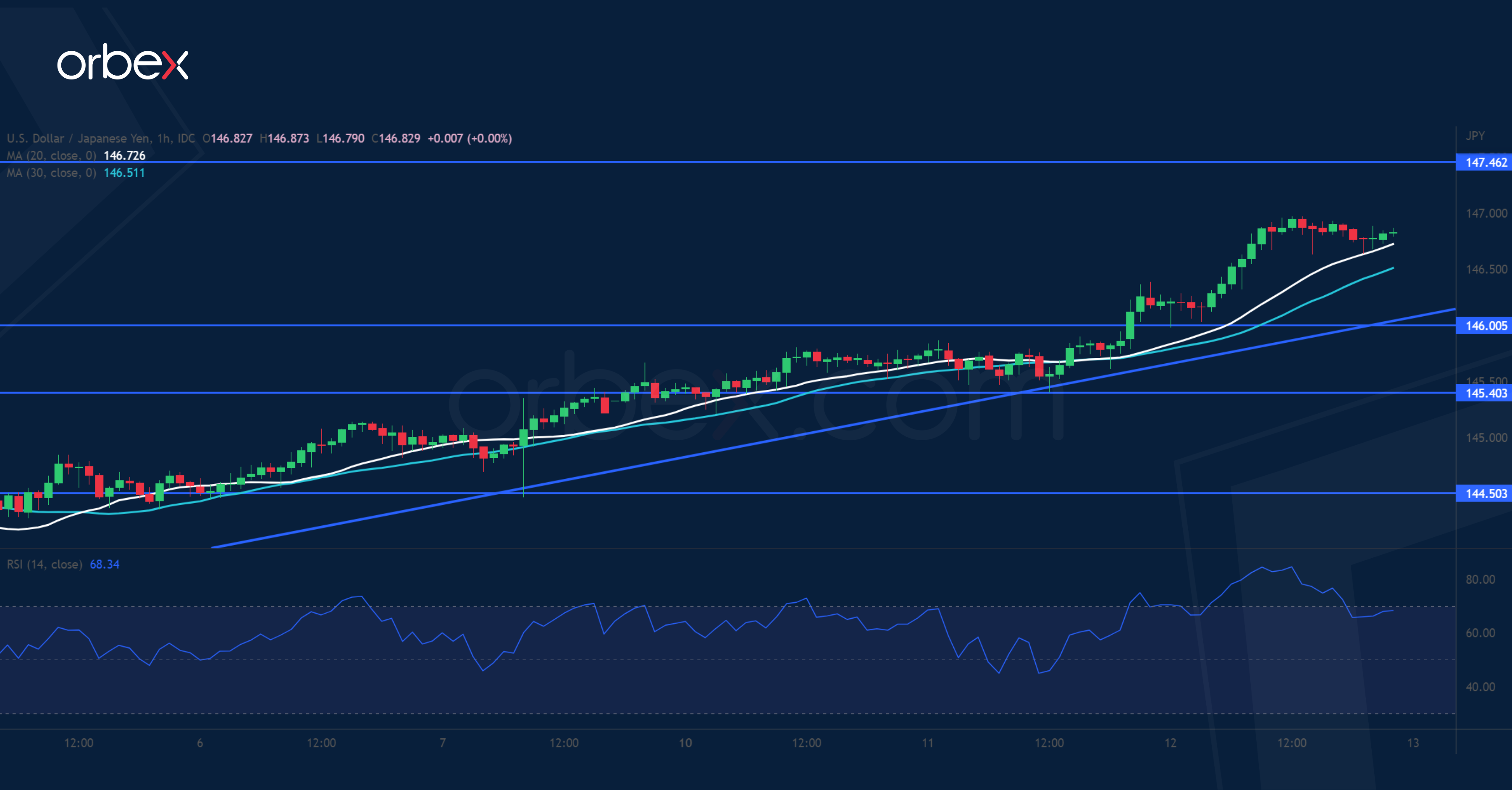The image size is (1512, 790).
Task: Click the 80.00 level on RSI scale
Action: (1480, 579)
